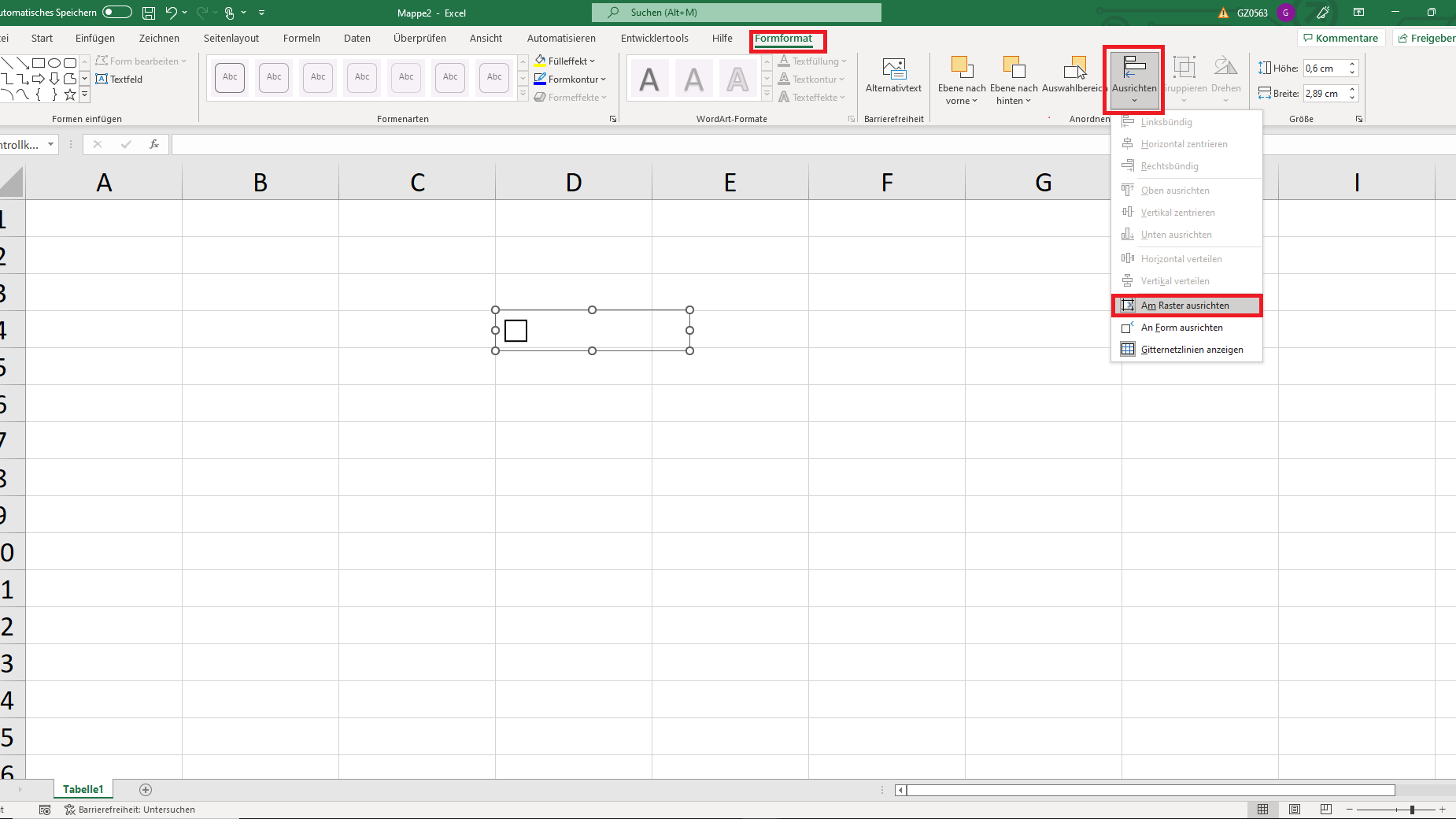Insert a Textfeld from Formen einfügen
1456x819 pixels.
[x=119, y=79]
